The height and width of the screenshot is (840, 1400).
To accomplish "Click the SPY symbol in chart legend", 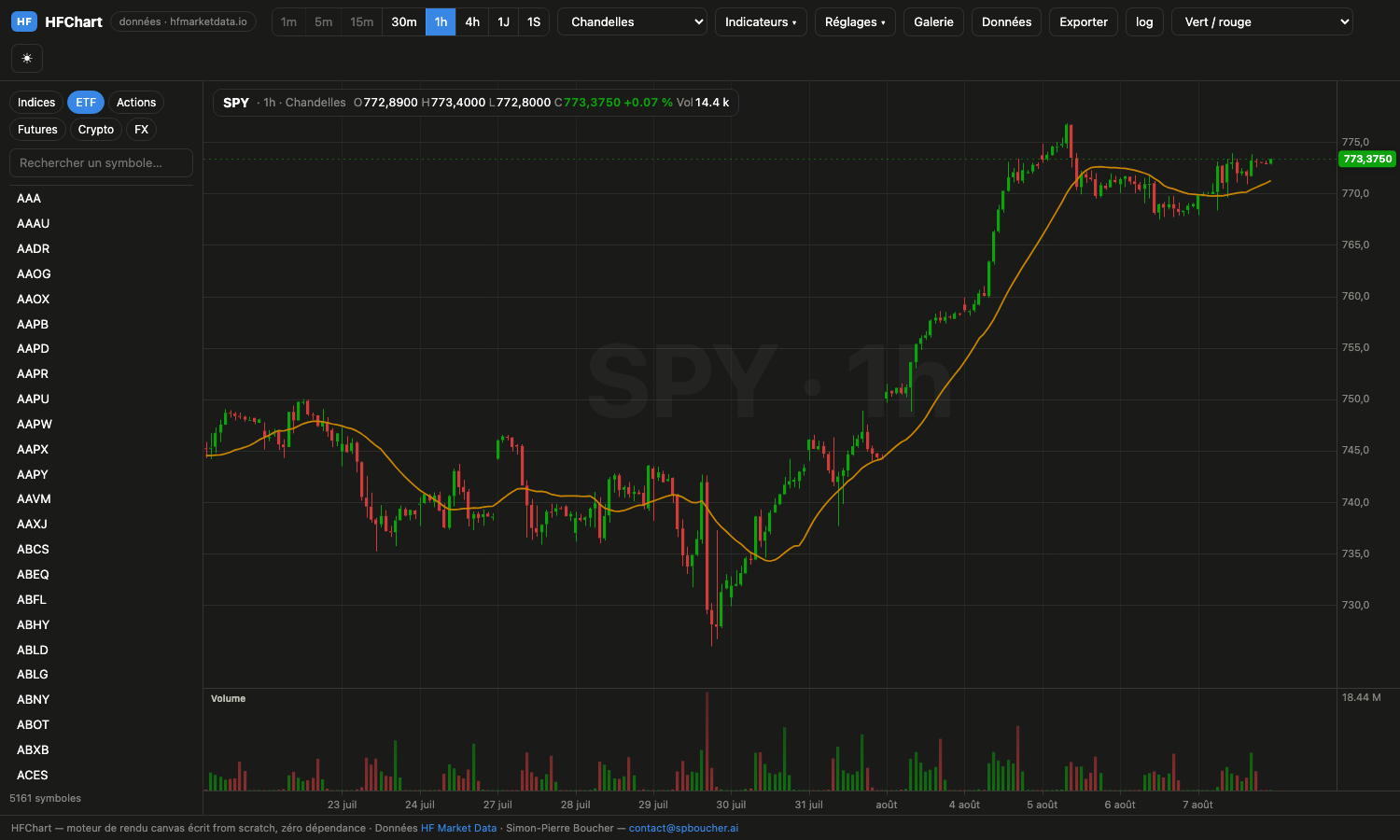I will point(236,103).
